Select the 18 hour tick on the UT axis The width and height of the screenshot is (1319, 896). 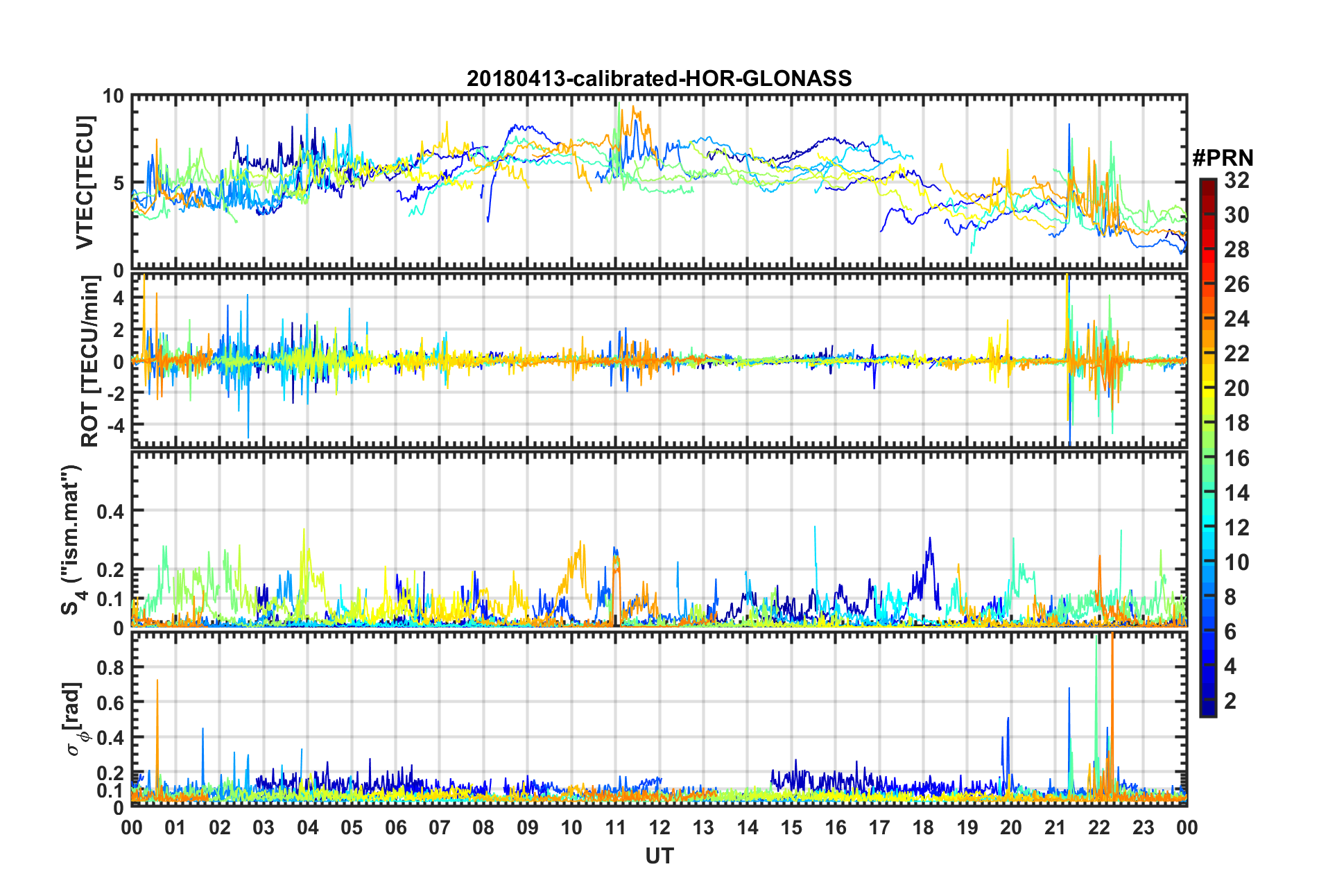coord(923,827)
